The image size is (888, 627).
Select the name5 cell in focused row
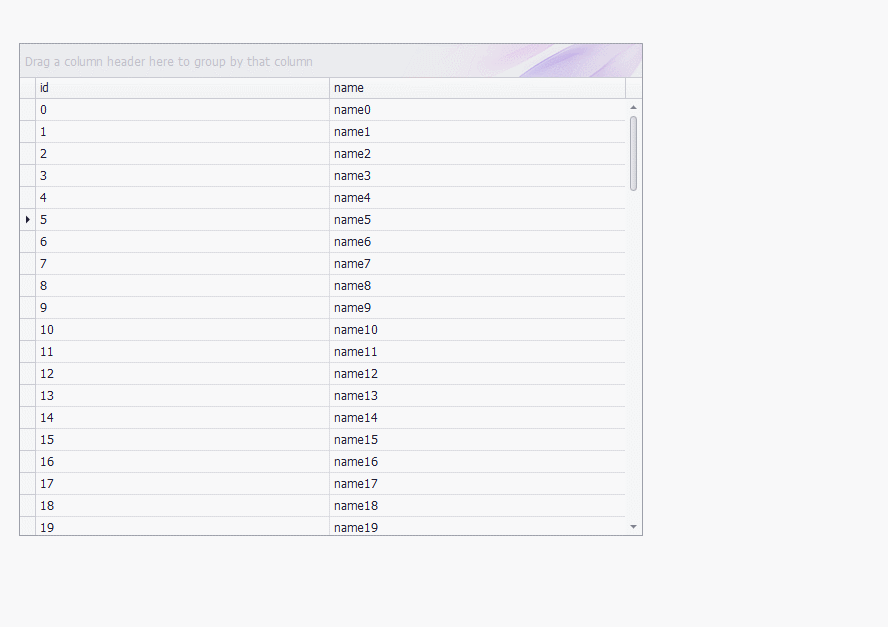477,220
